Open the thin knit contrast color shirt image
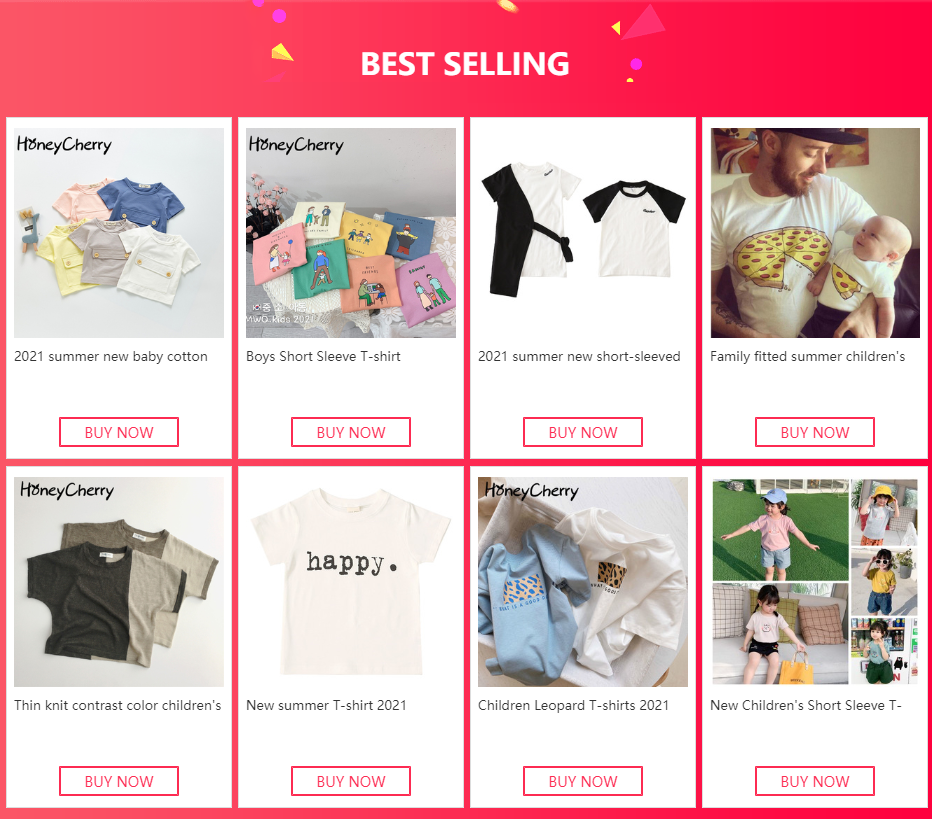This screenshot has height=819, width=932. coord(119,582)
